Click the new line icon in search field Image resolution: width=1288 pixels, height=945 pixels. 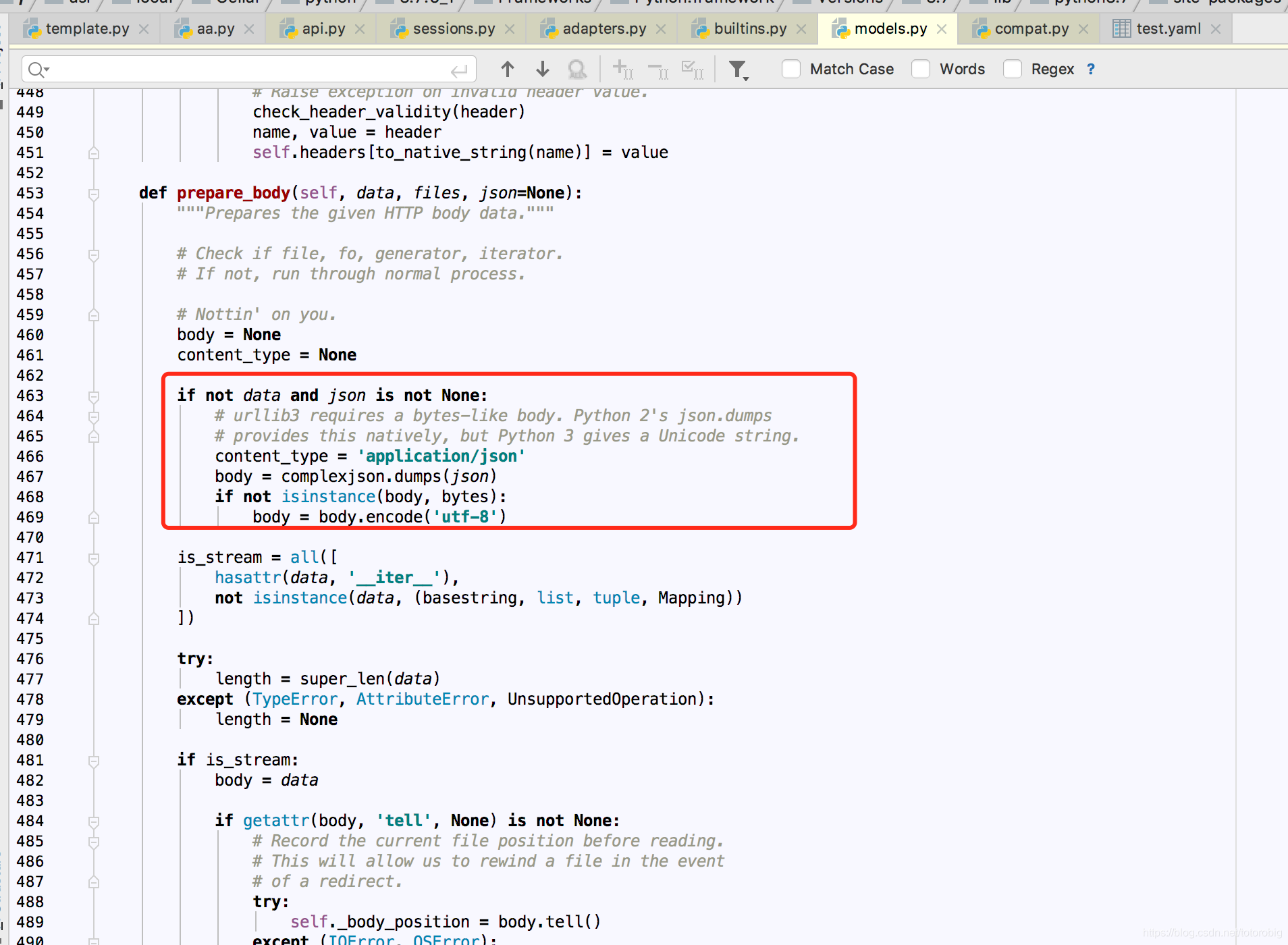click(x=459, y=70)
